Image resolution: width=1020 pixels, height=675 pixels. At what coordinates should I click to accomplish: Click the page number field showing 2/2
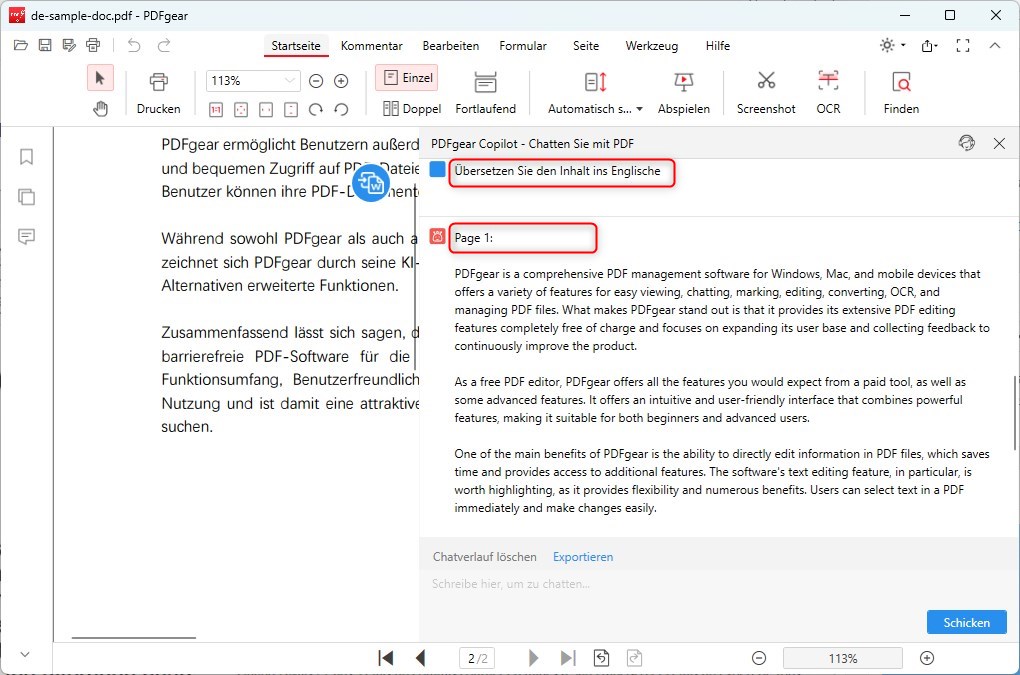pos(477,658)
